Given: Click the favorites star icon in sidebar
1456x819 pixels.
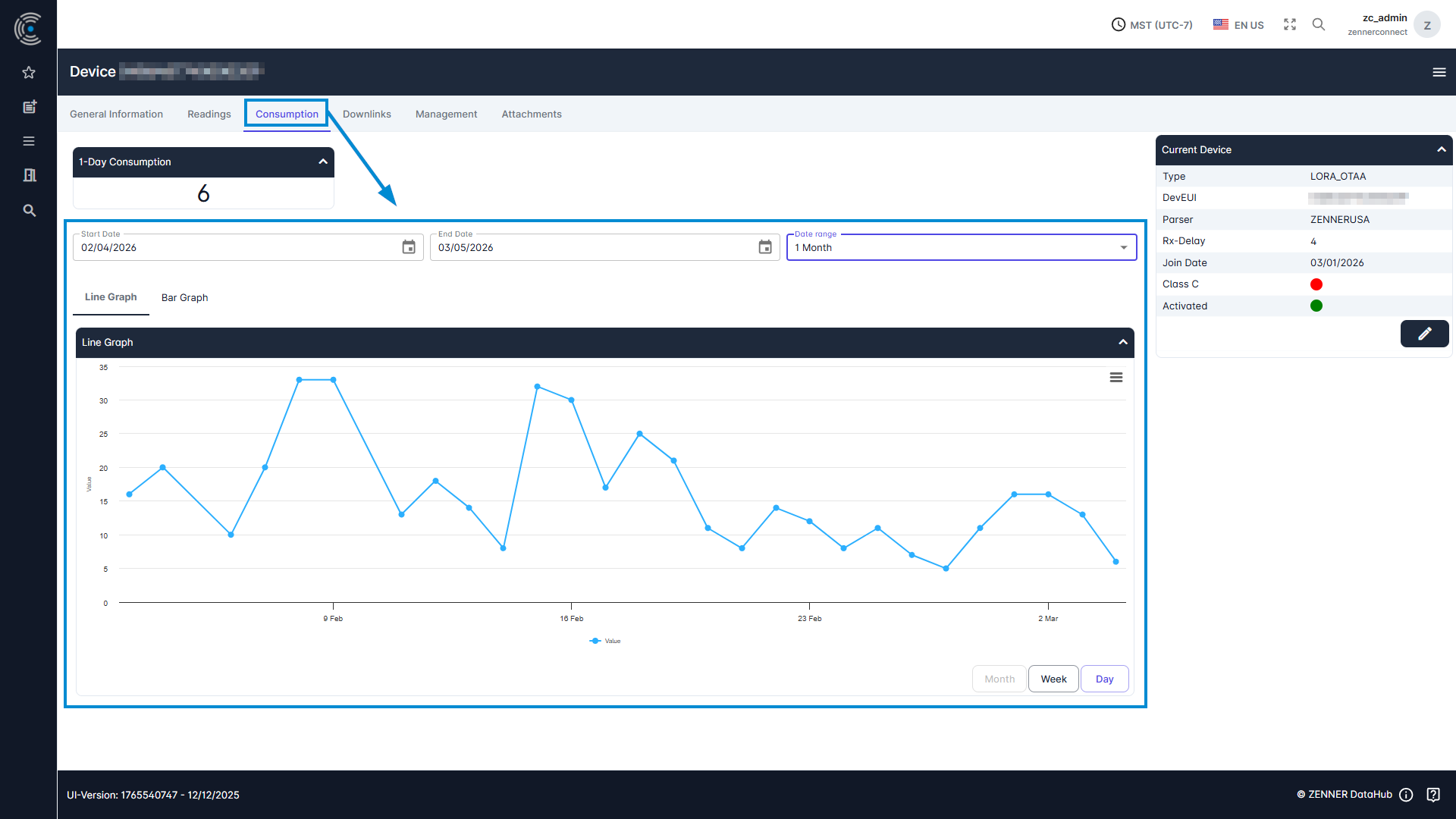Looking at the screenshot, I should [x=29, y=73].
